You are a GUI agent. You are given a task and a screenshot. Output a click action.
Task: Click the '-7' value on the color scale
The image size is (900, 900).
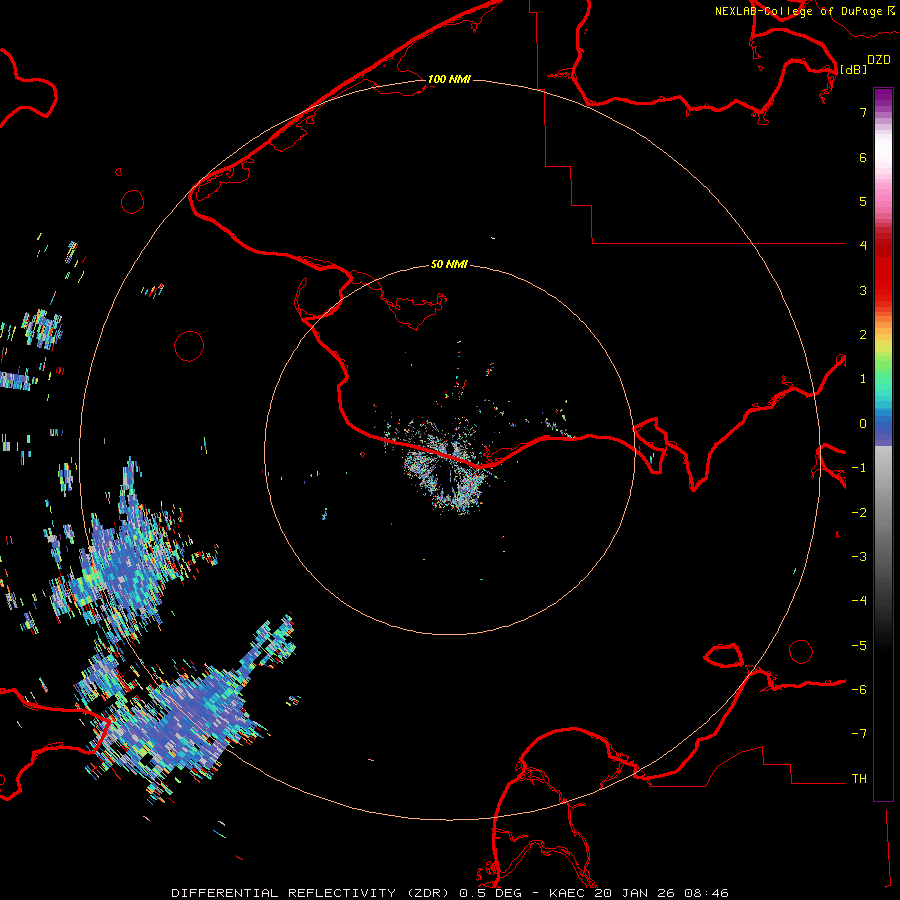tap(859, 734)
